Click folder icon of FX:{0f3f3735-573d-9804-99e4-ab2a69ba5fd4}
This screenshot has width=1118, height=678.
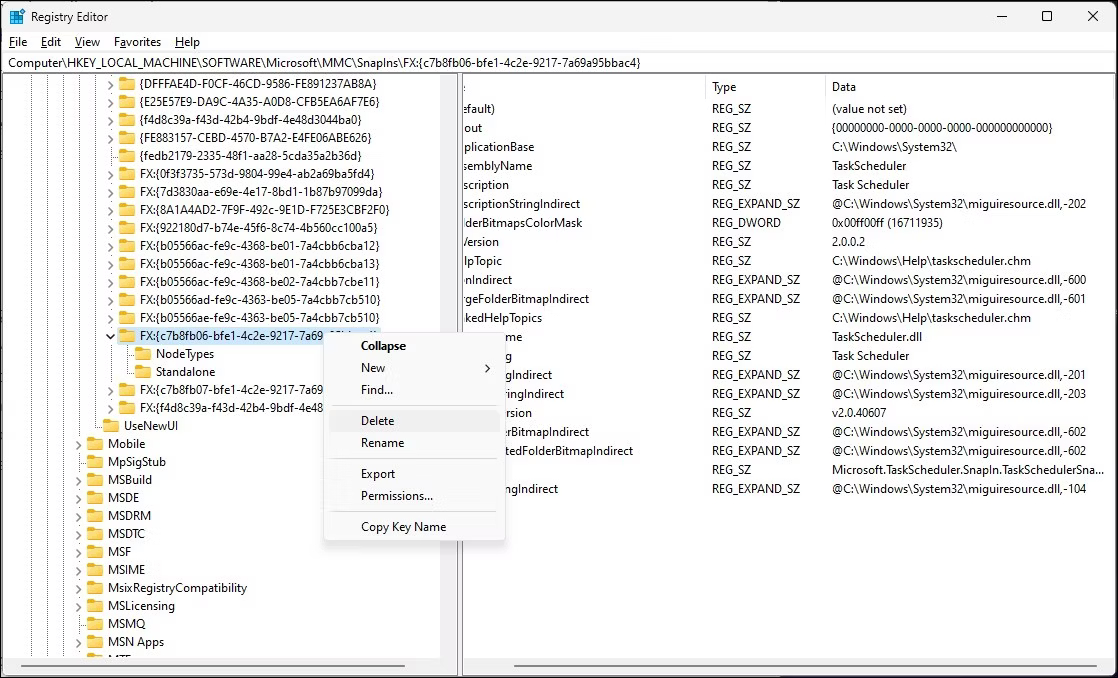point(127,174)
